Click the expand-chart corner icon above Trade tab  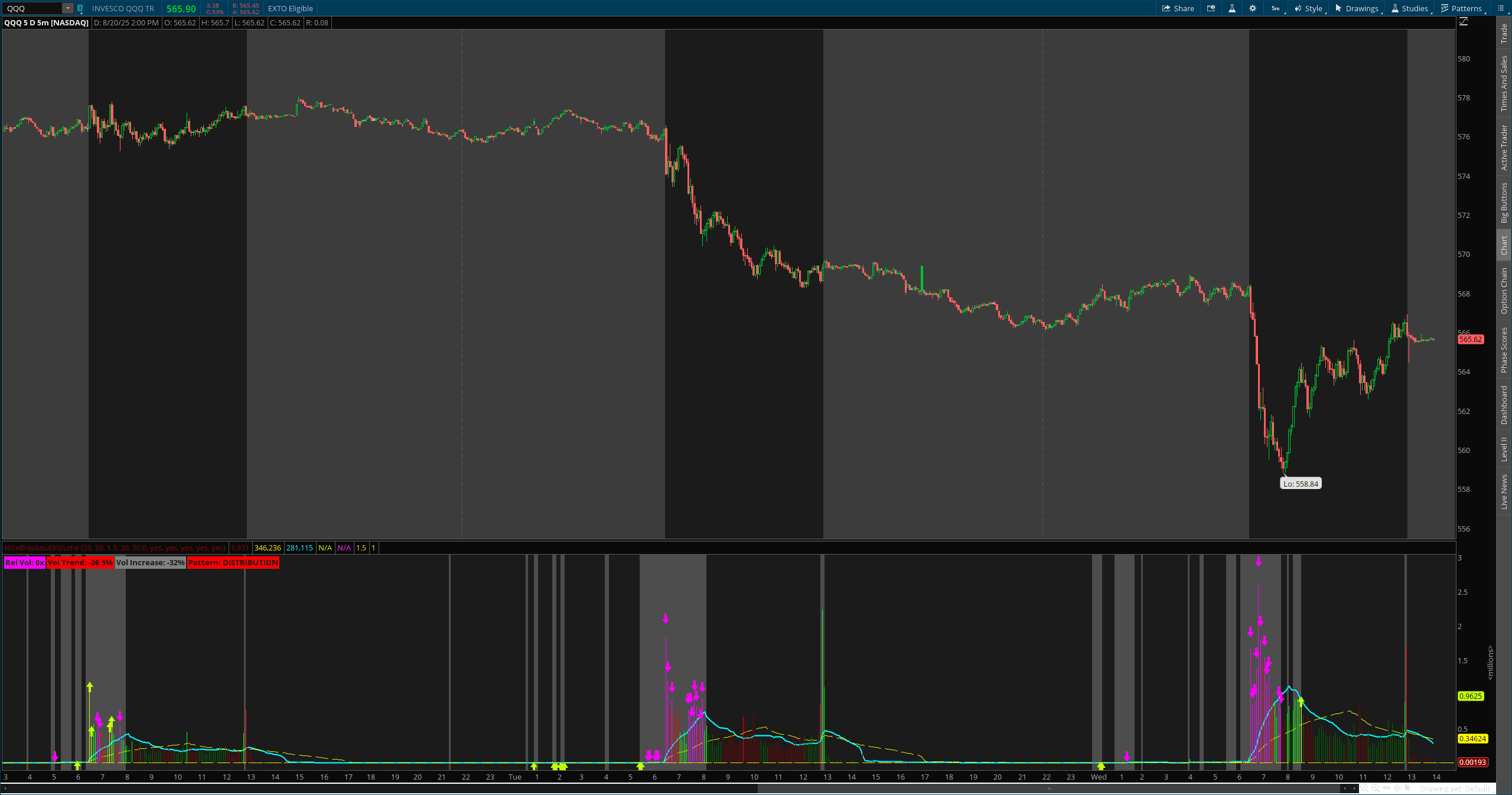point(1463,21)
